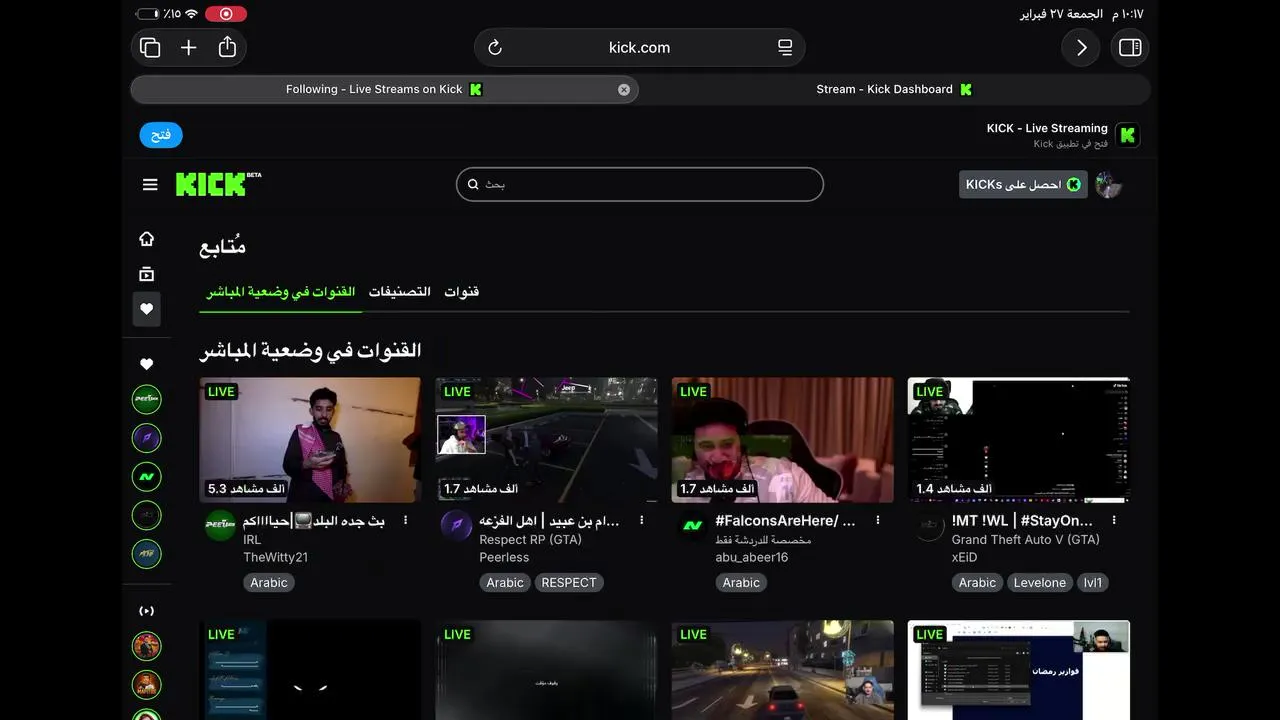The width and height of the screenshot is (1280, 720).
Task: Open TheWitty21 live stream thumbnail
Action: click(310, 440)
